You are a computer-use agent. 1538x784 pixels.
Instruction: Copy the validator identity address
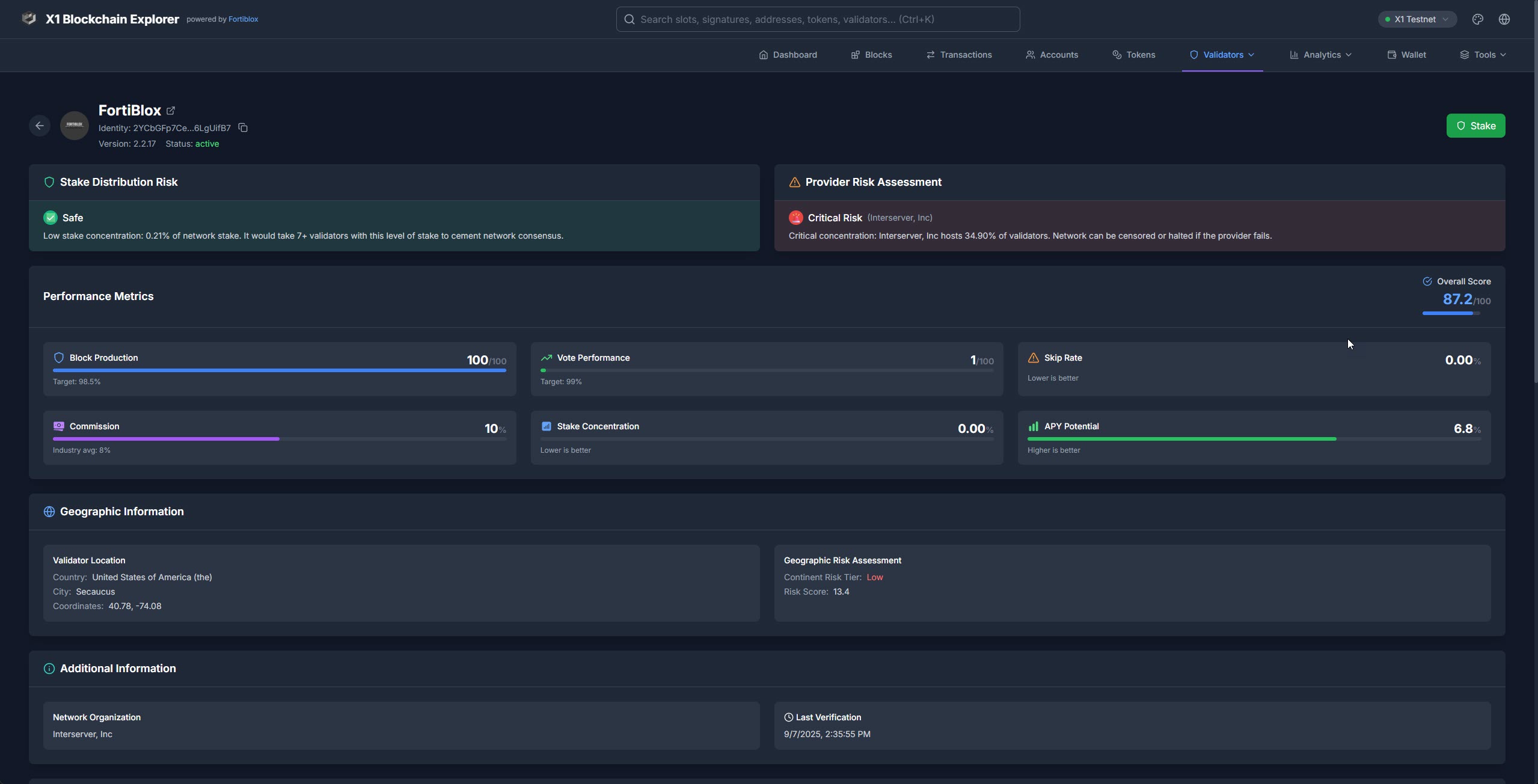pyautogui.click(x=243, y=127)
